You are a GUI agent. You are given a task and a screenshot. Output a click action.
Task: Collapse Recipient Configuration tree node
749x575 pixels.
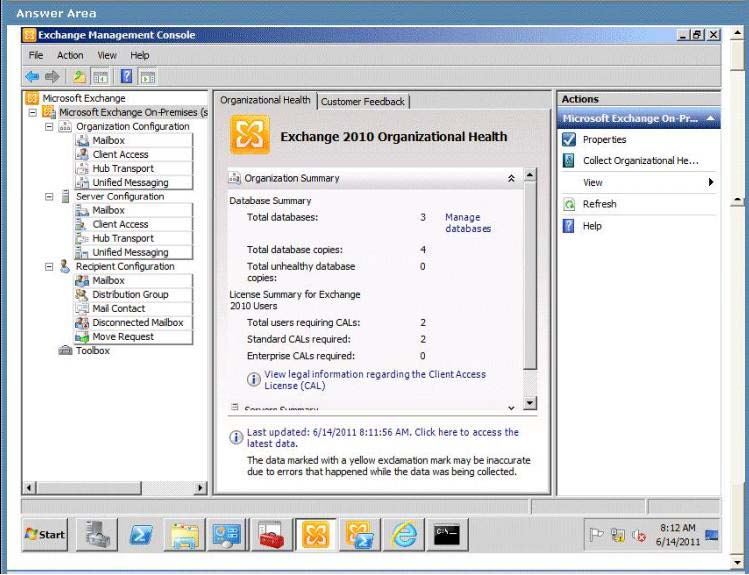click(x=49, y=266)
